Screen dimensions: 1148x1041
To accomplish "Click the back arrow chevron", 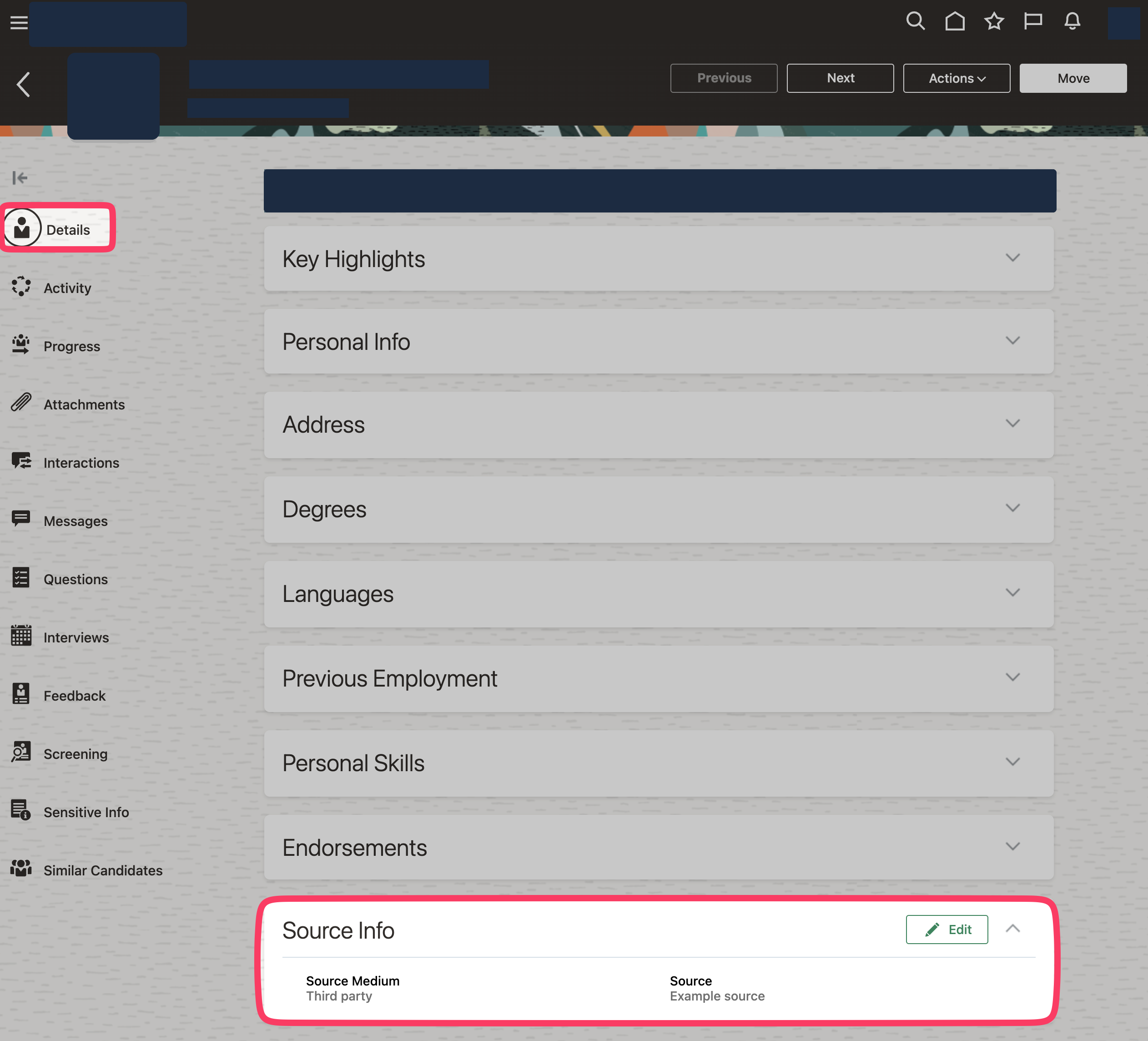I will click(23, 84).
